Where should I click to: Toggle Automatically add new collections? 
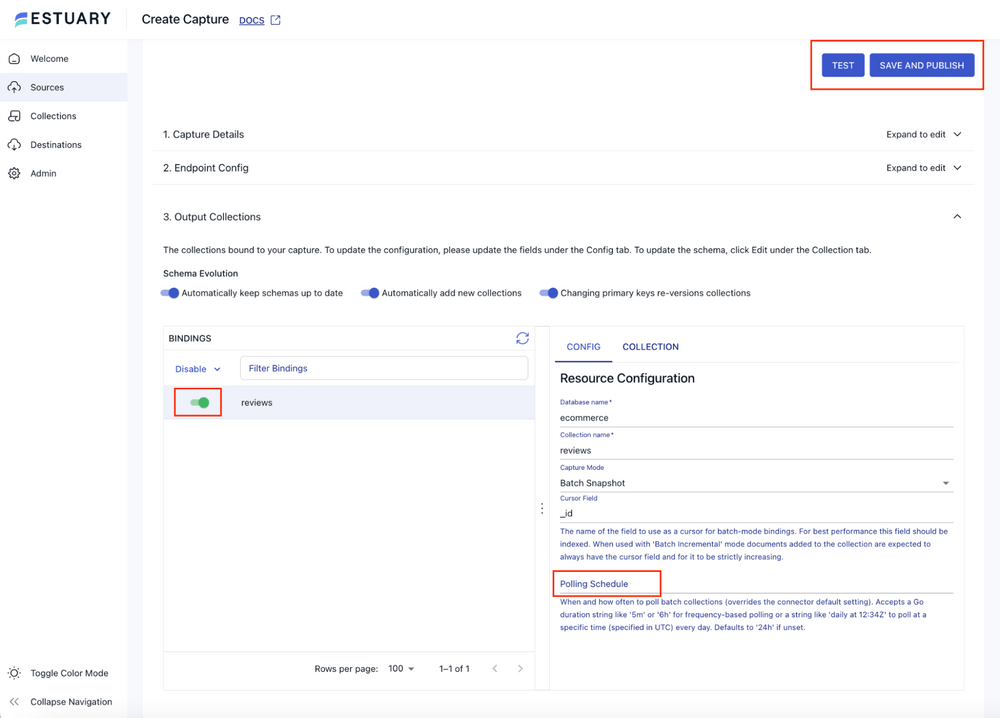[370, 293]
